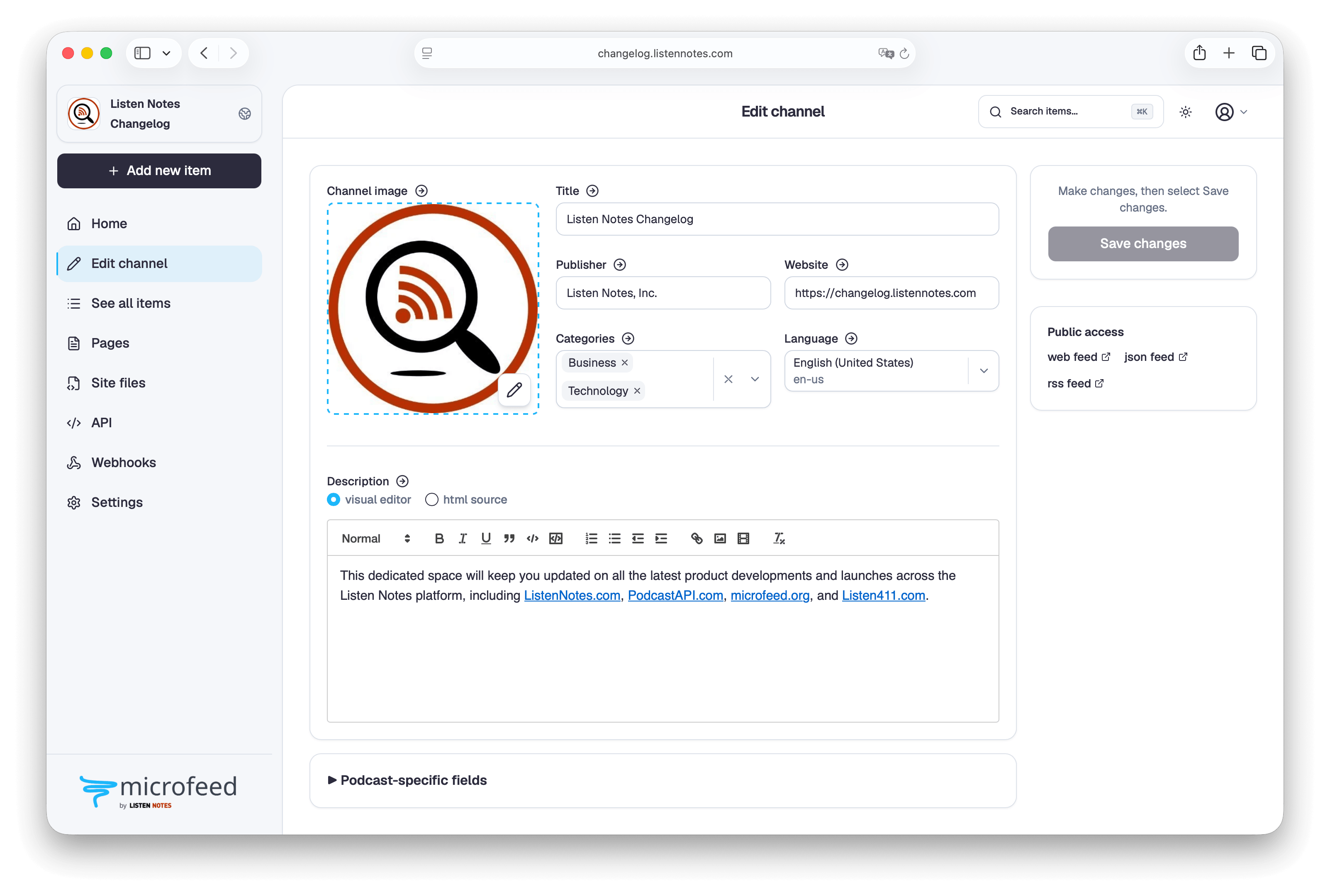The width and height of the screenshot is (1330, 896).
Task: Click Save changes button
Action: click(x=1142, y=243)
